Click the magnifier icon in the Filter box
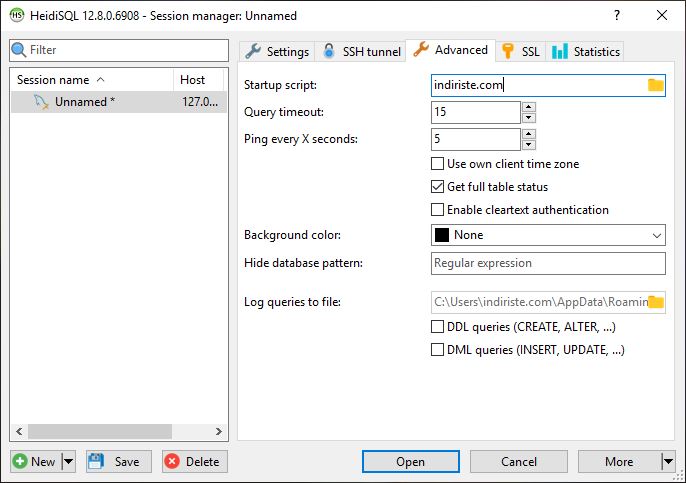The image size is (686, 483). pos(18,50)
